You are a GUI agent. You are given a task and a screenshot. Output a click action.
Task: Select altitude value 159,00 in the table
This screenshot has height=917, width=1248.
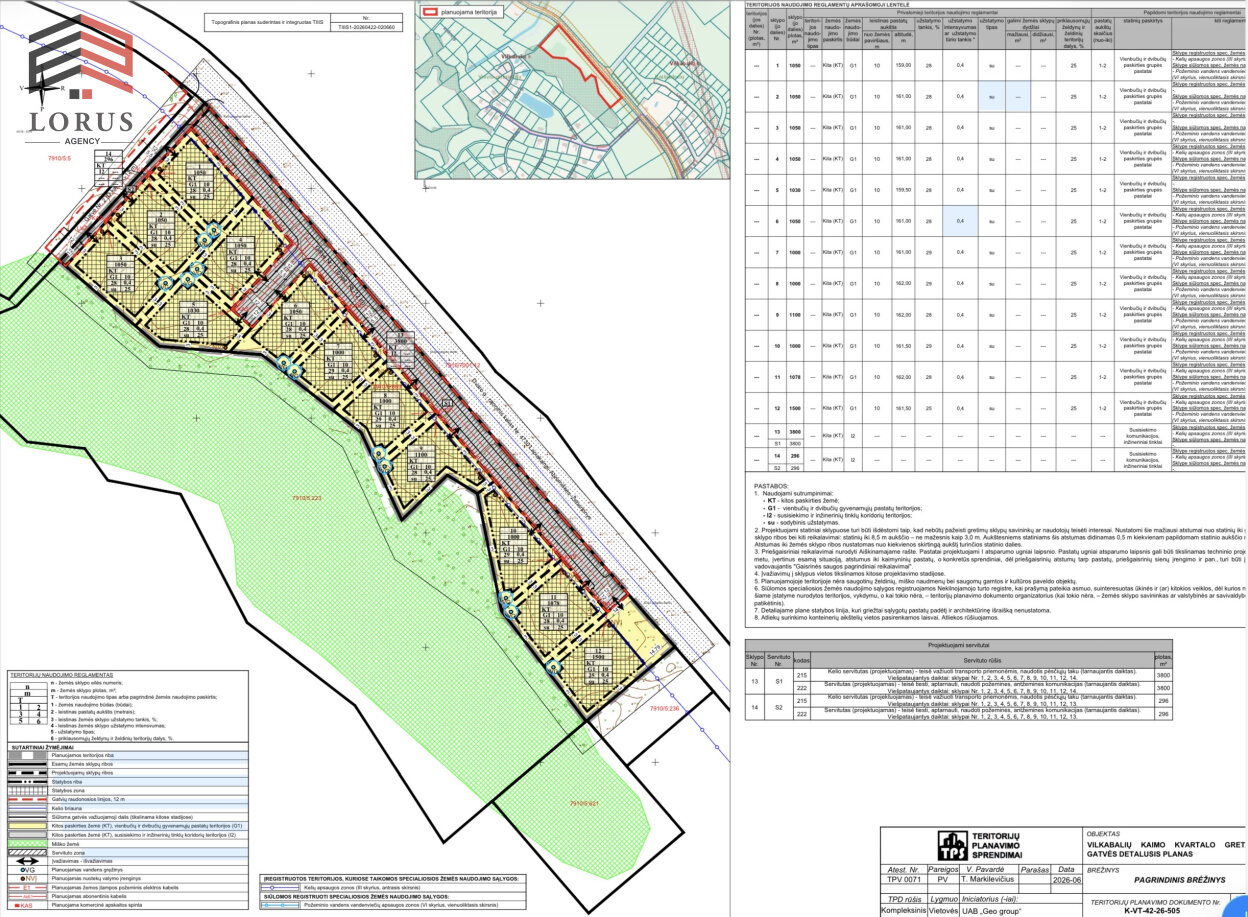pyautogui.click(x=904, y=65)
